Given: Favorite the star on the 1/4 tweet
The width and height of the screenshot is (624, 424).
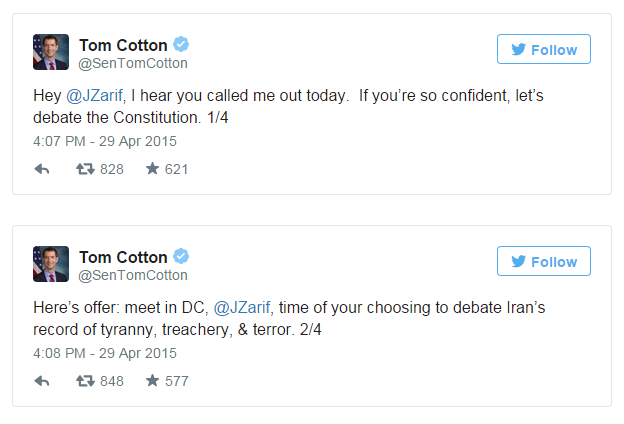Looking at the screenshot, I should click(152, 169).
